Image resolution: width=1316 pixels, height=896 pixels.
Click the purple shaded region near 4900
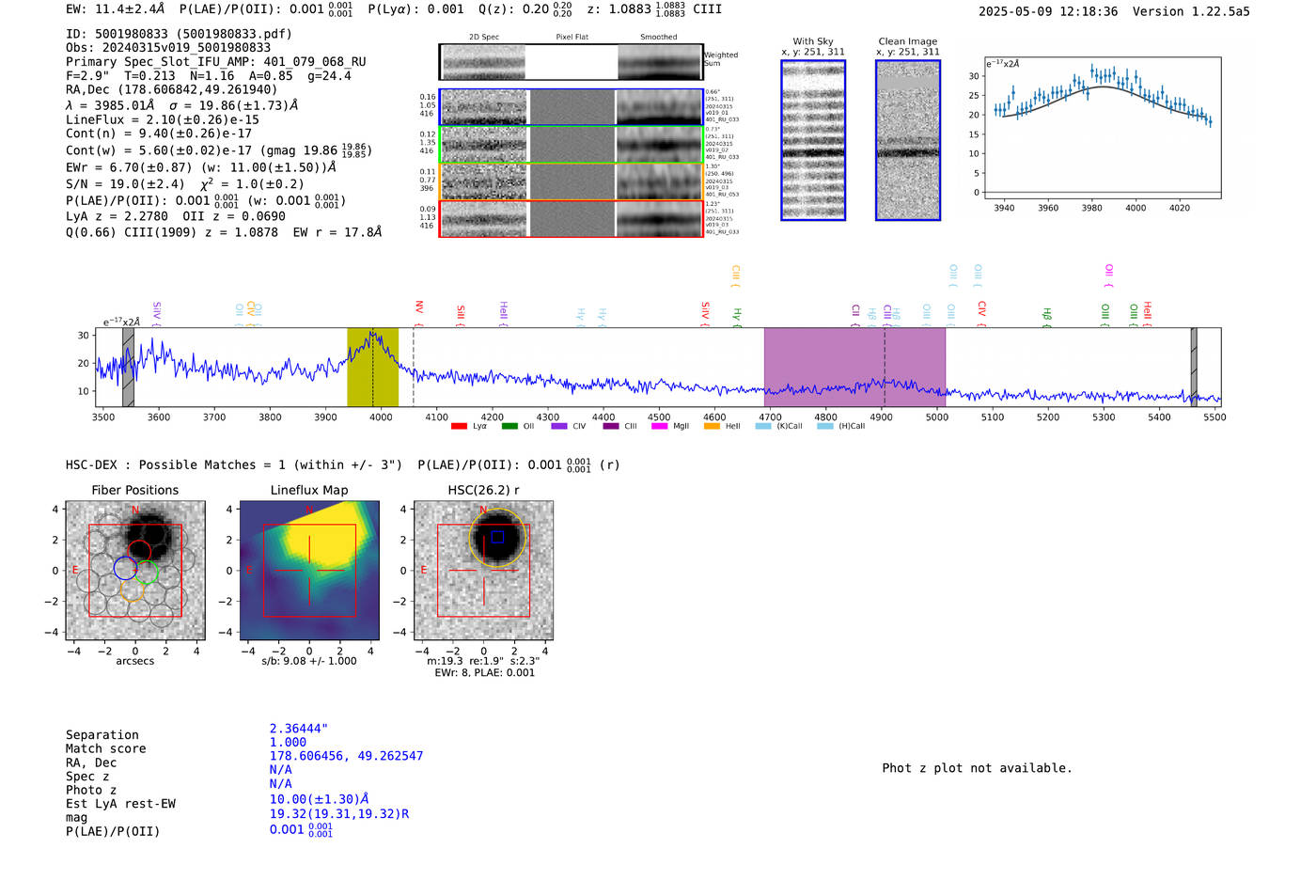click(854, 367)
